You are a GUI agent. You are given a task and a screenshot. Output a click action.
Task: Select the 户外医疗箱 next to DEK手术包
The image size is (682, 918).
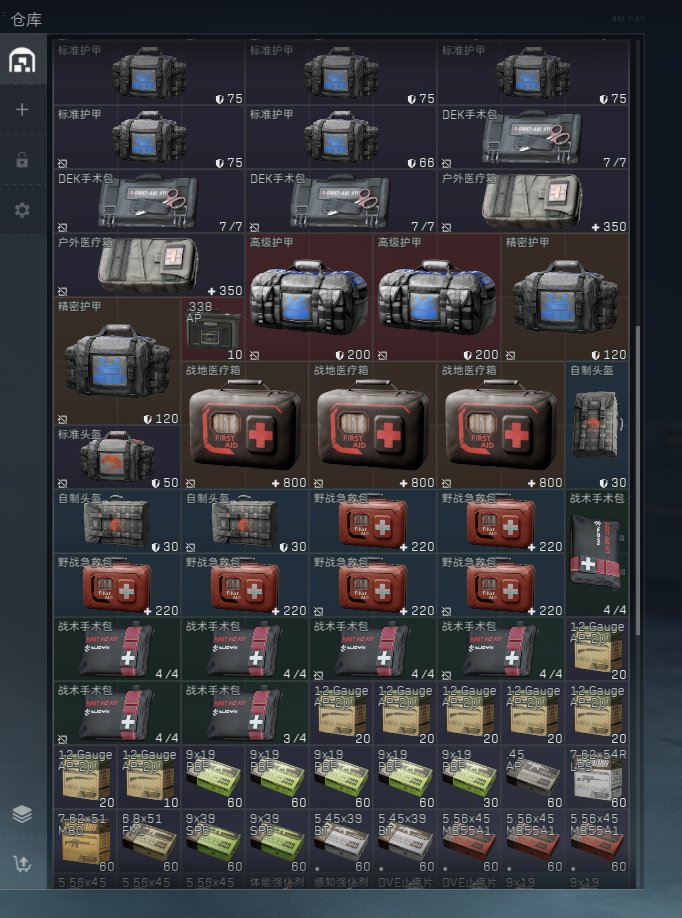533,201
